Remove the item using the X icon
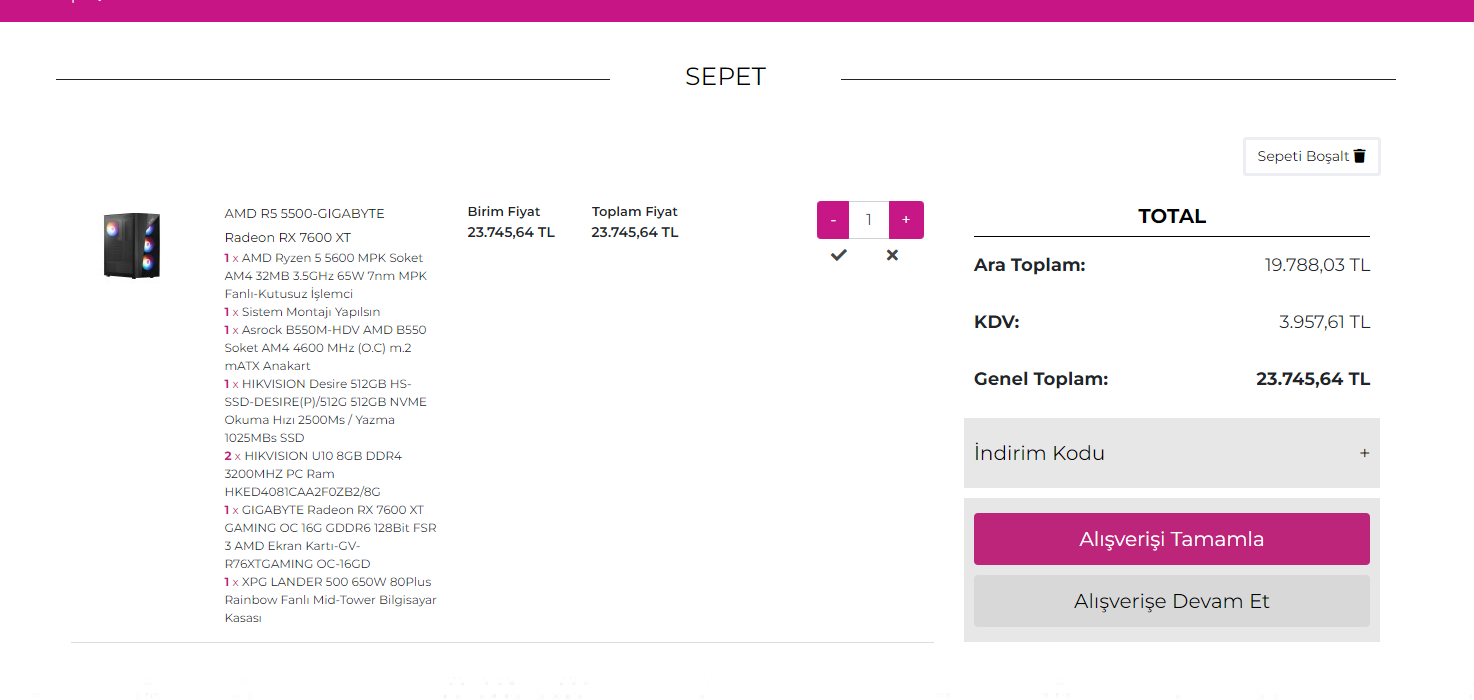1474x700 pixels. pyautogui.click(x=892, y=255)
